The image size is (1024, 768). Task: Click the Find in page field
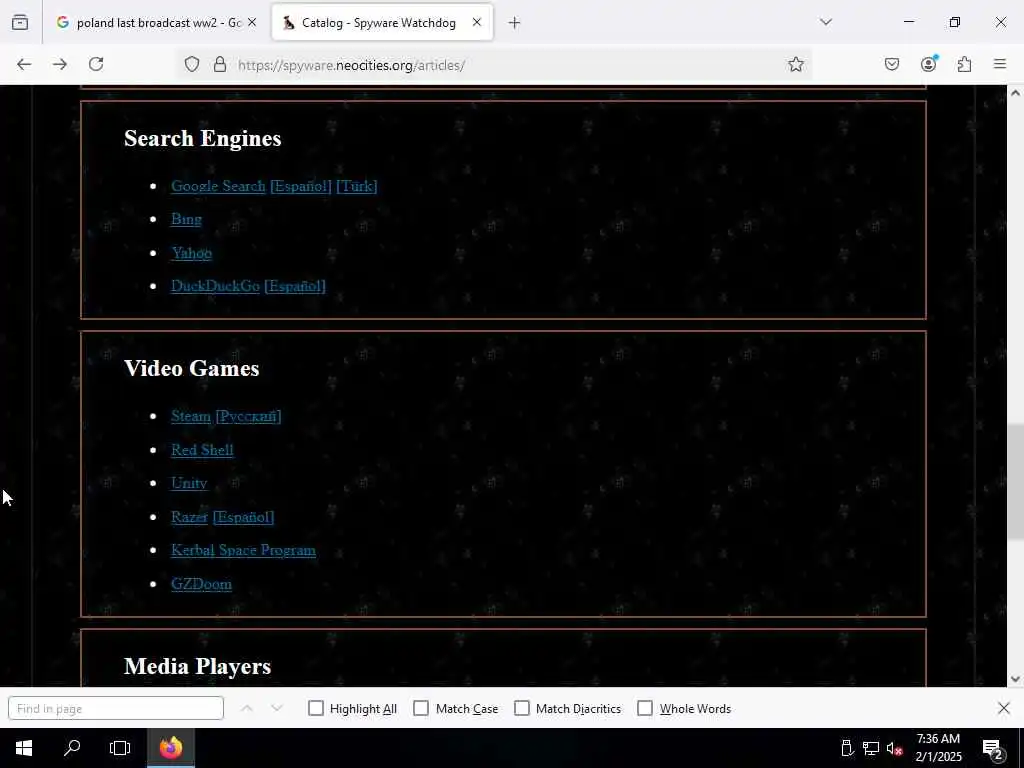(116, 709)
